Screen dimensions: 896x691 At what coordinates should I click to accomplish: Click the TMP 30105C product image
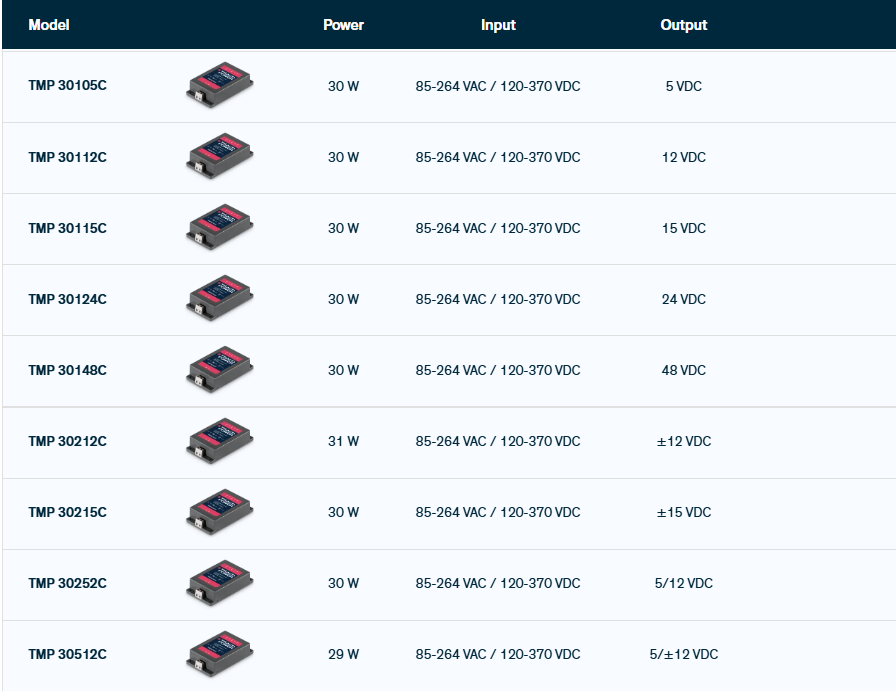click(219, 86)
